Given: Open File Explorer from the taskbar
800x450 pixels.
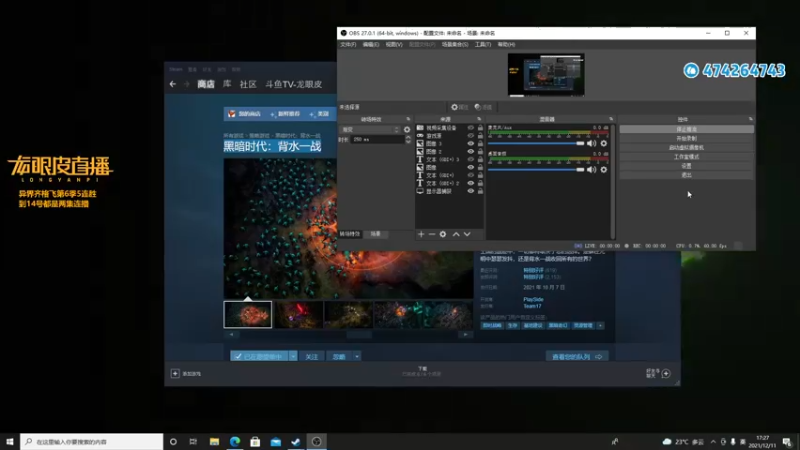Looking at the screenshot, I should [214, 441].
